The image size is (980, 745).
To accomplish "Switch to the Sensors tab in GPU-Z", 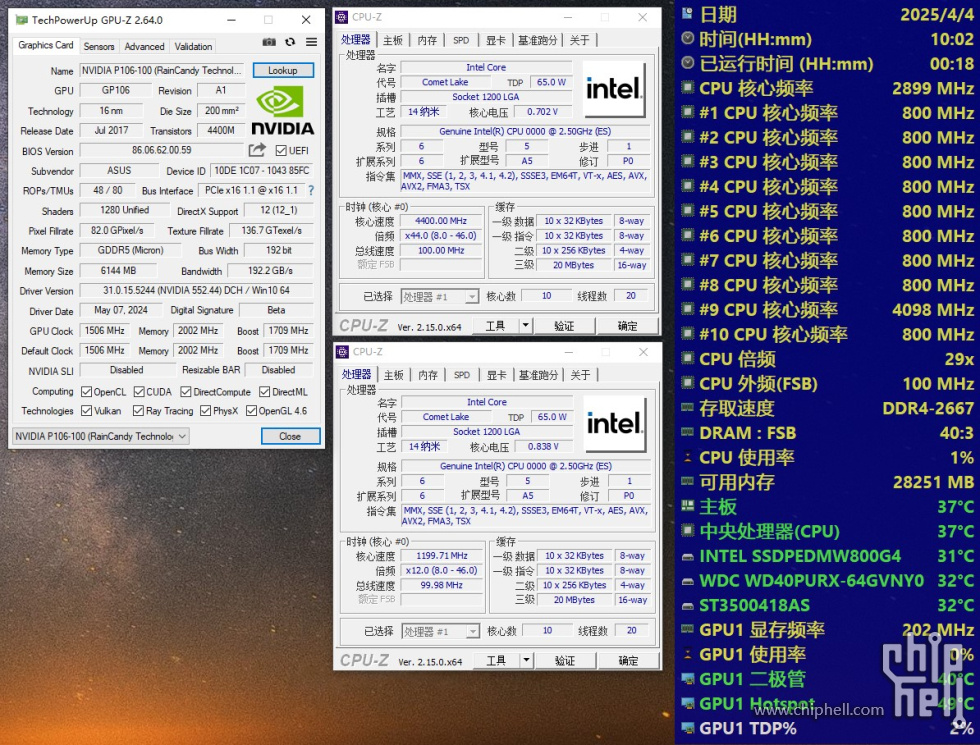I will click(x=99, y=46).
